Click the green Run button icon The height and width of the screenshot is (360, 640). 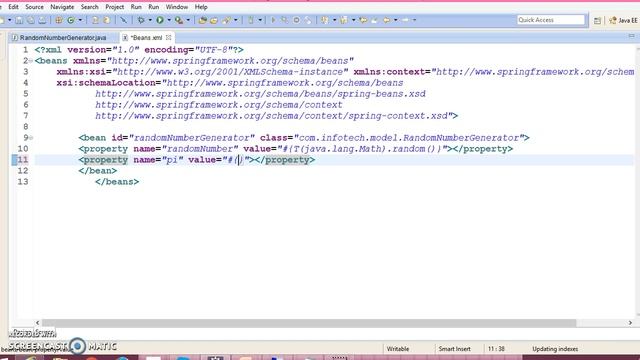pyautogui.click(x=160, y=20)
